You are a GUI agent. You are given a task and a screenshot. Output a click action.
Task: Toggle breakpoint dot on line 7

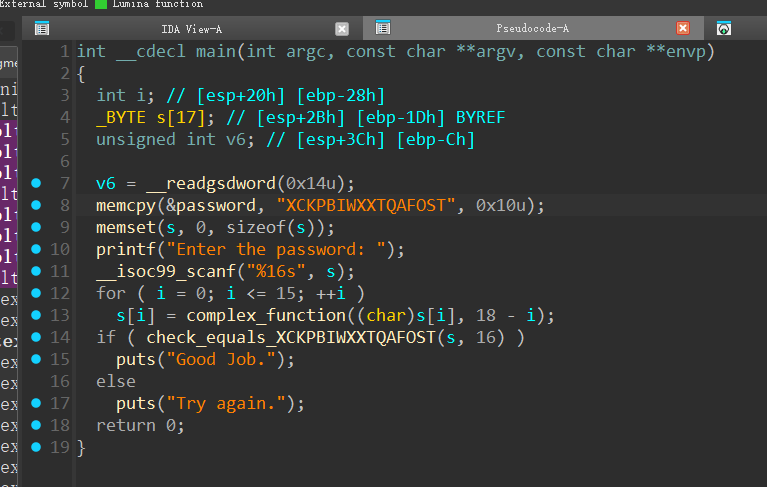[36, 183]
